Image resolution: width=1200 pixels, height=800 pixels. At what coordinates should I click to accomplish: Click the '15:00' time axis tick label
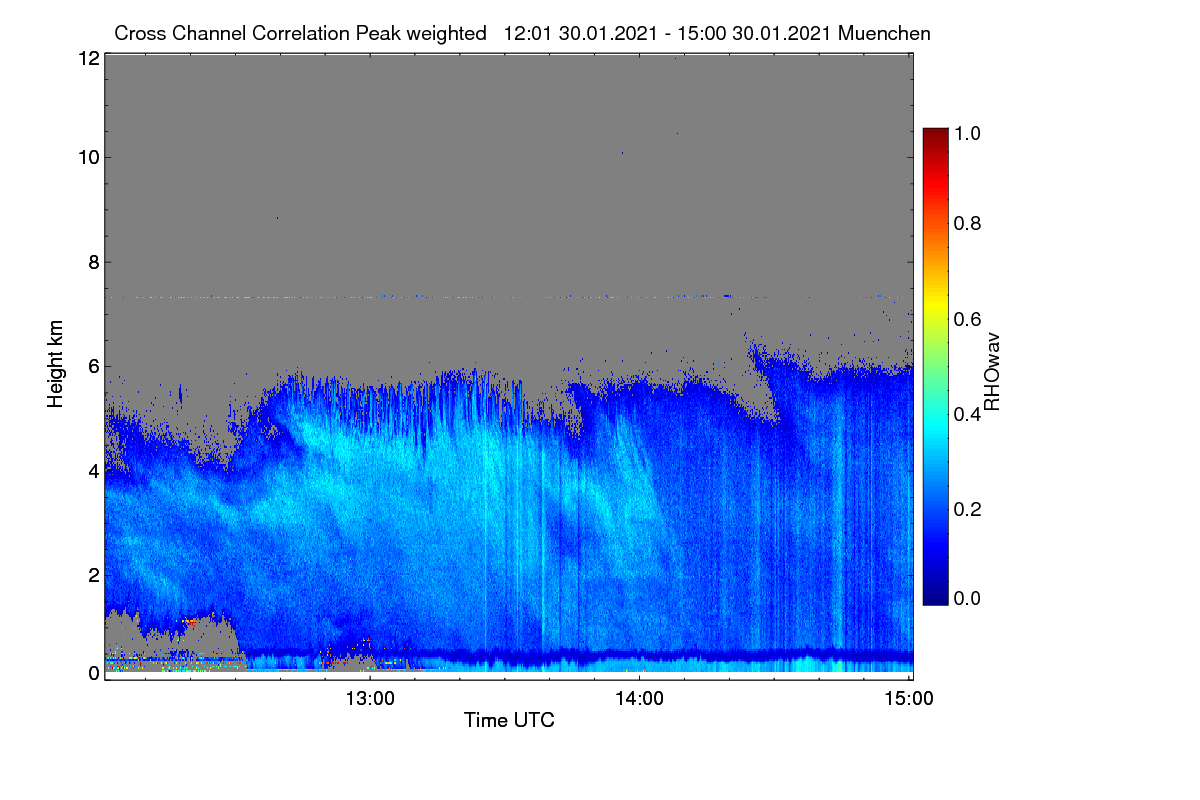[x=910, y=699]
